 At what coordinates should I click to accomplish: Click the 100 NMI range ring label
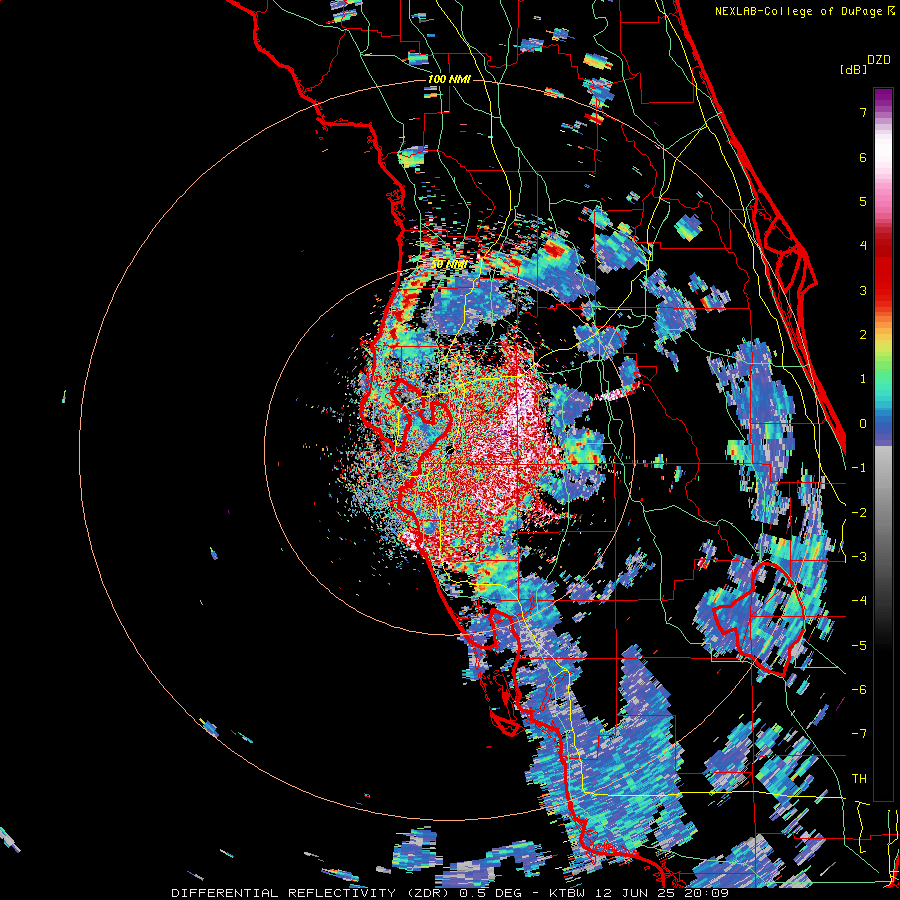[449, 79]
